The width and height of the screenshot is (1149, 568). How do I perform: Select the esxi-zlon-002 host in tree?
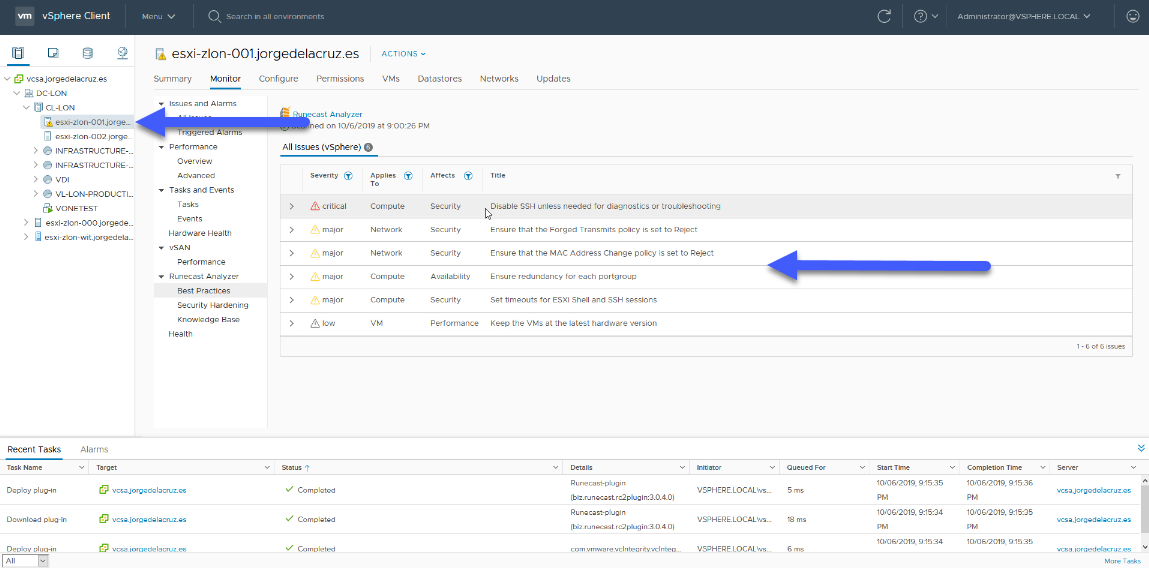tap(94, 136)
